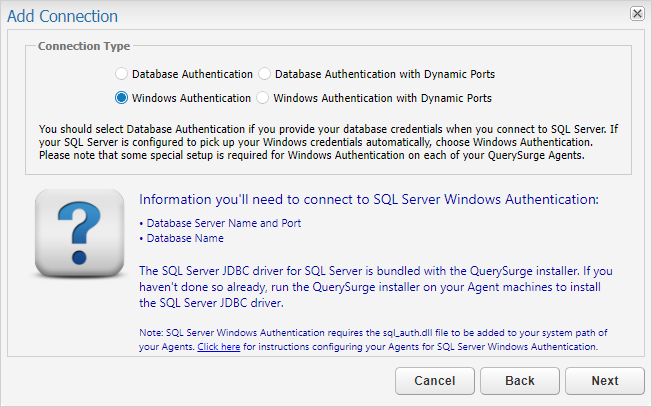Click the Cancel button

435,381
